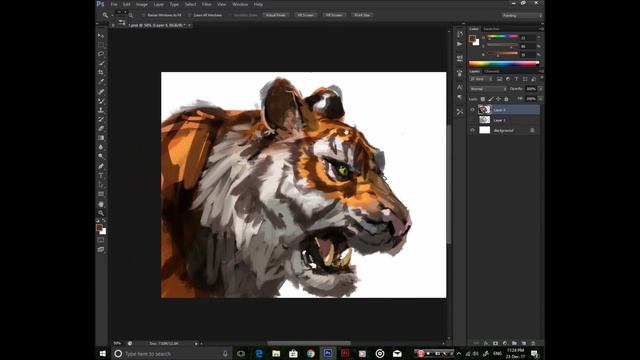This screenshot has width=640, height=360.
Task: Click the Actual Pixels button
Action: coord(276,15)
